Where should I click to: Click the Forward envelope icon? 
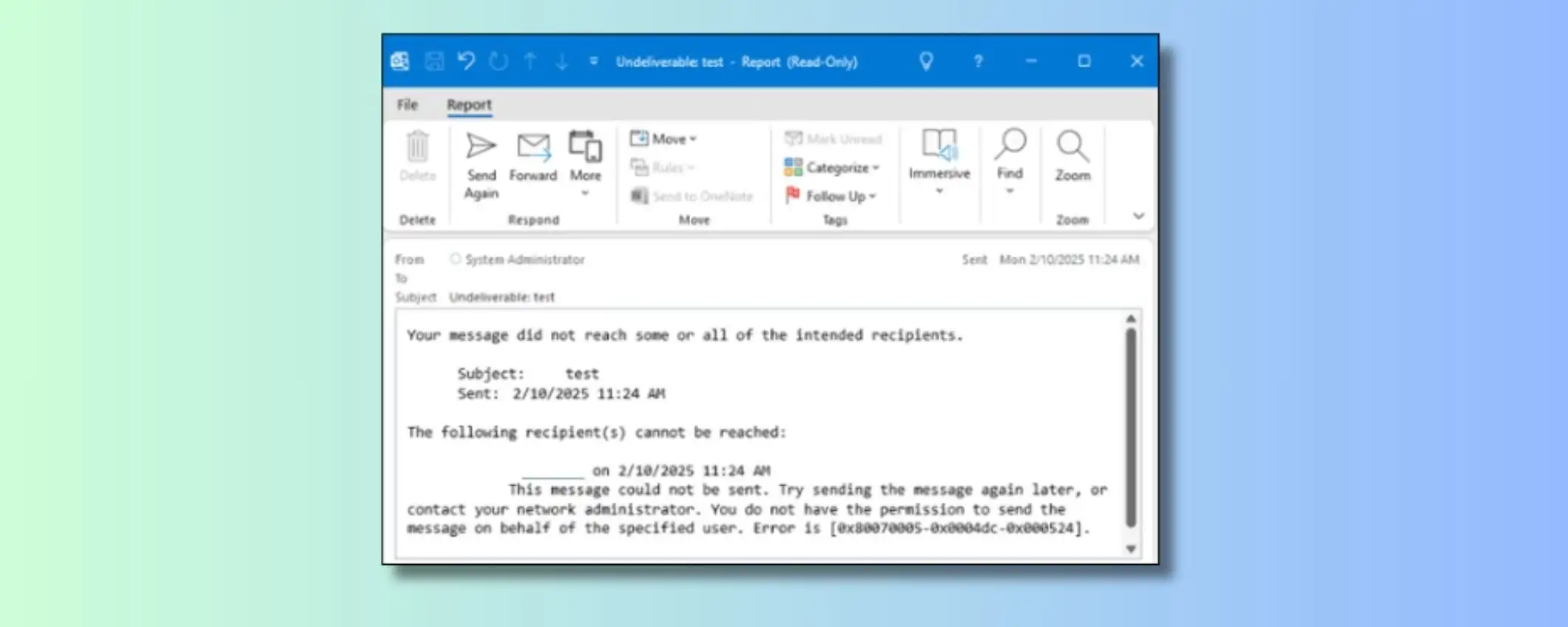click(533, 147)
